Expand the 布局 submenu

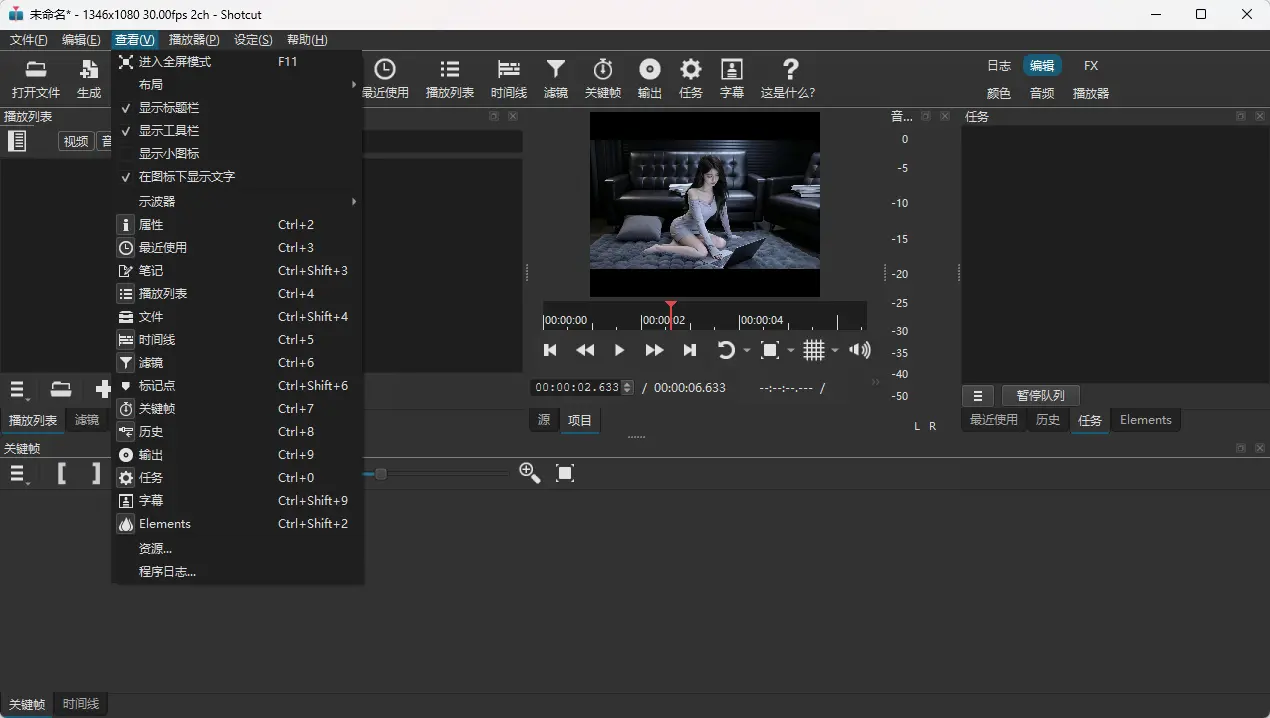click(x=236, y=84)
